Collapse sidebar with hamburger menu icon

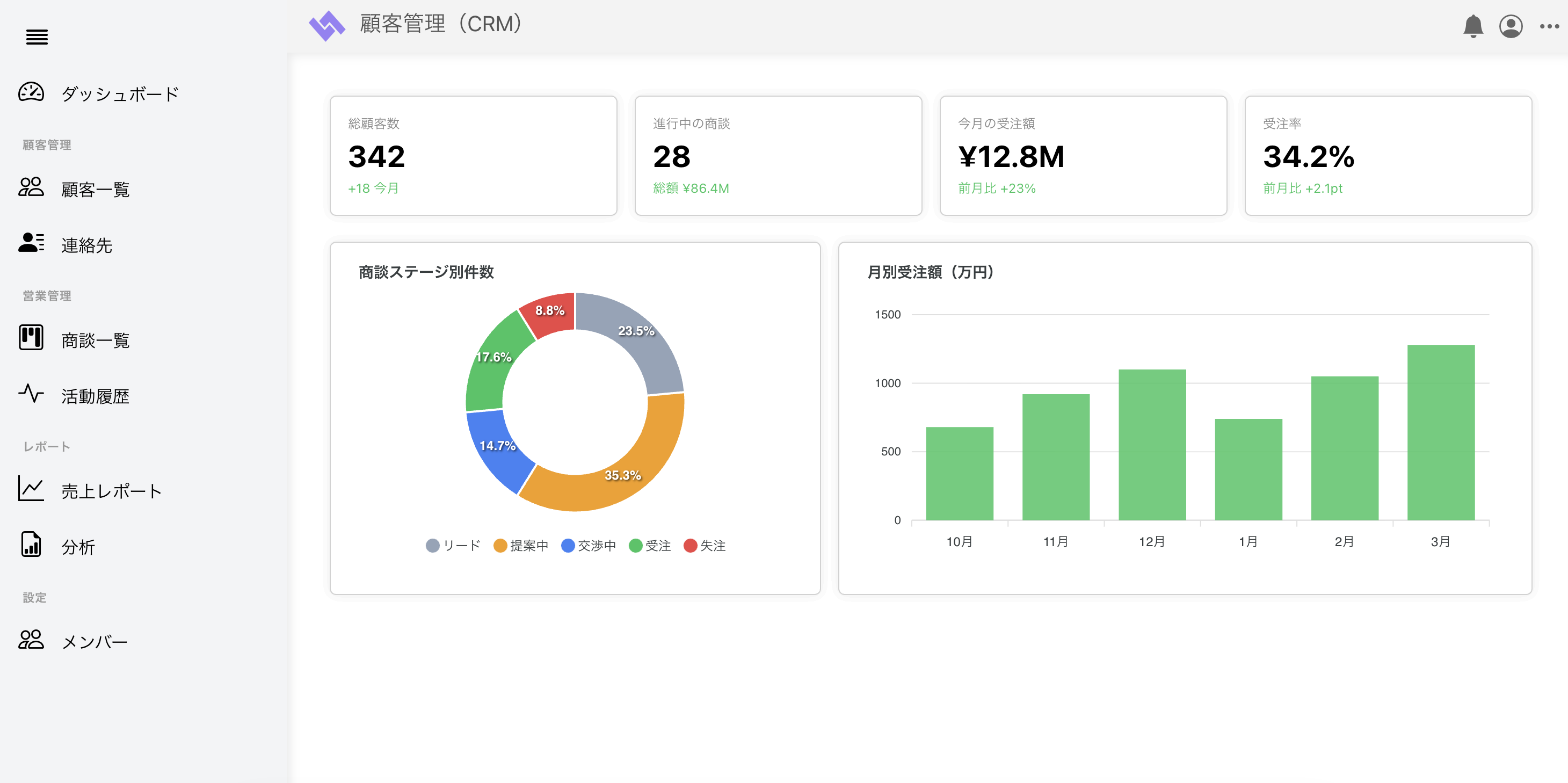[x=37, y=37]
